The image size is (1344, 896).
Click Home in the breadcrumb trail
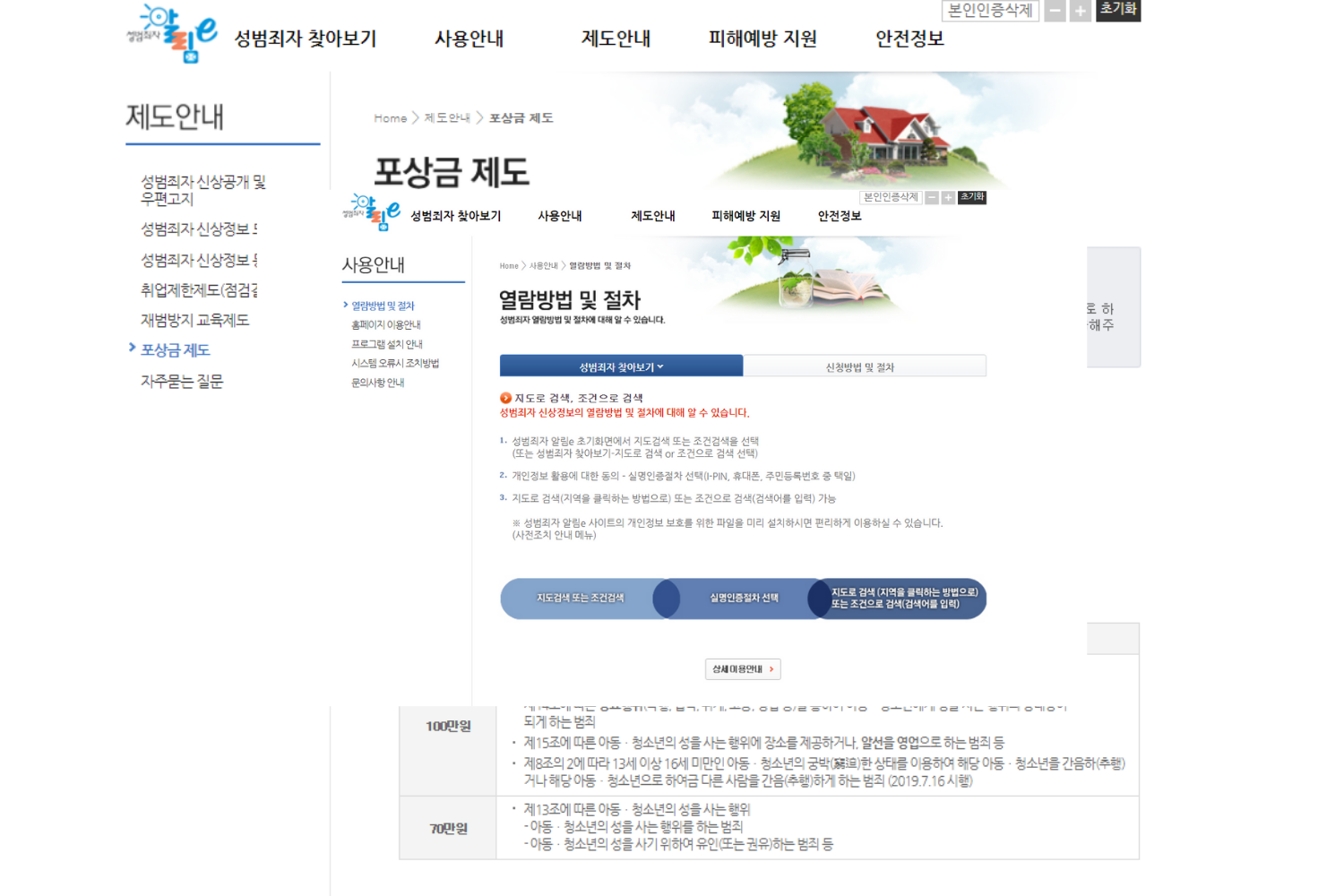389,117
